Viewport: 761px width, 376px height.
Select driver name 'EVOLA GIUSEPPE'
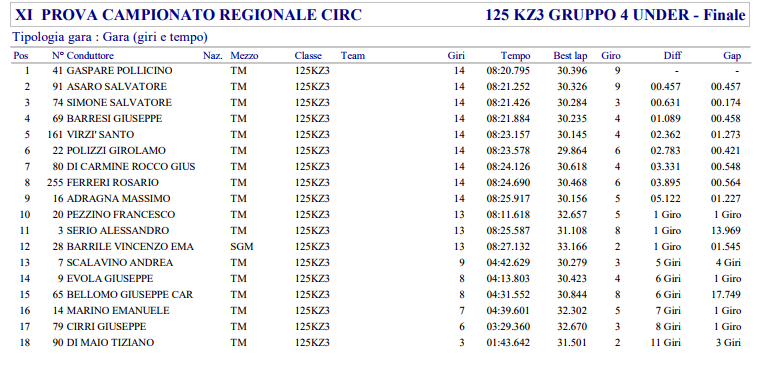tap(110, 279)
